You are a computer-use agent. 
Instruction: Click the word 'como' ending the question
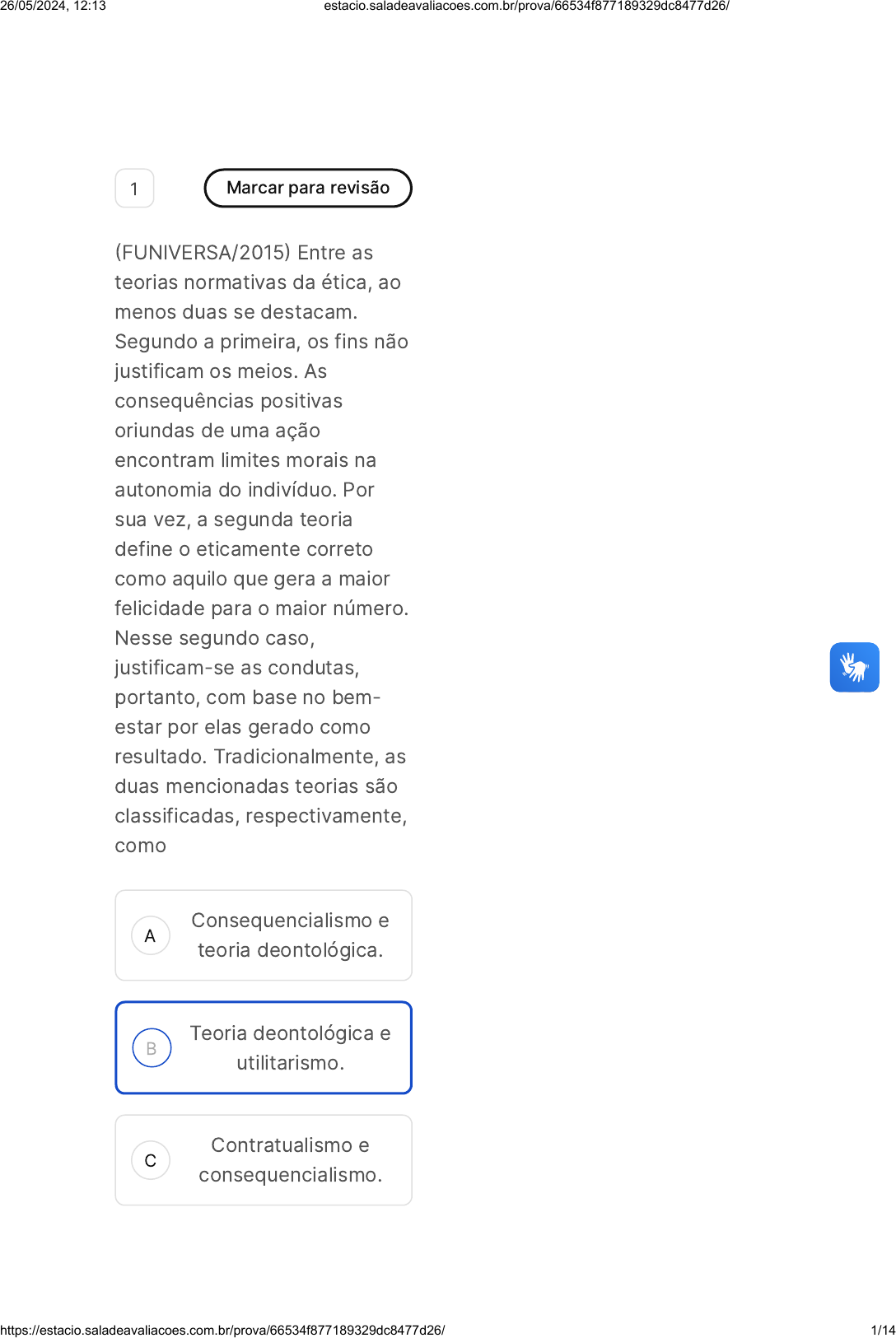point(141,846)
